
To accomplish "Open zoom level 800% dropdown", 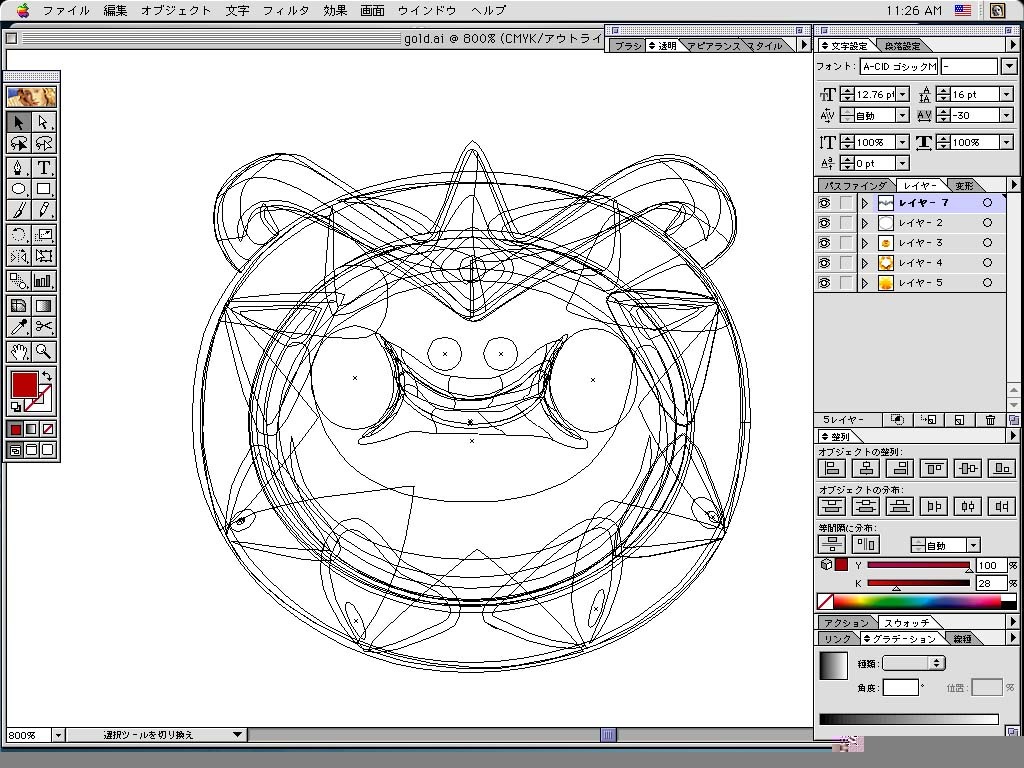I will [x=57, y=735].
